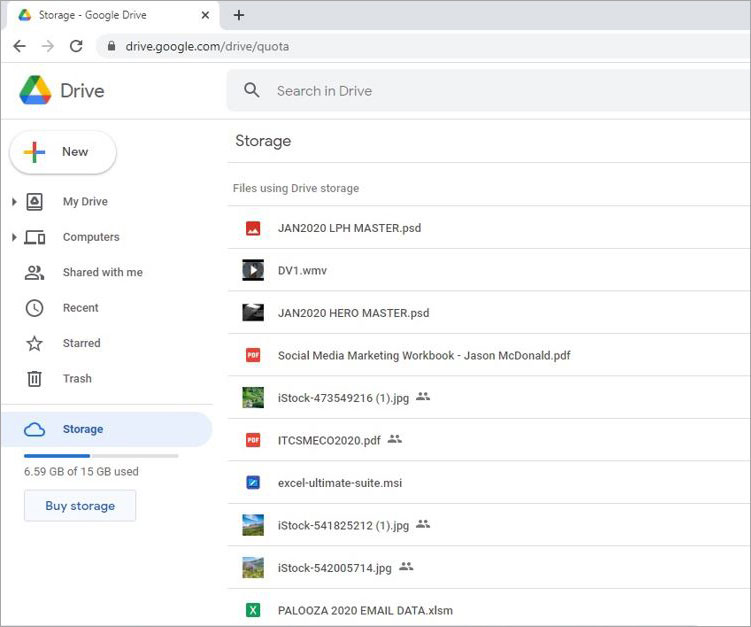Select file name ITCSMECO2020.pdf
Image resolution: width=751 pixels, height=627 pixels.
329,440
